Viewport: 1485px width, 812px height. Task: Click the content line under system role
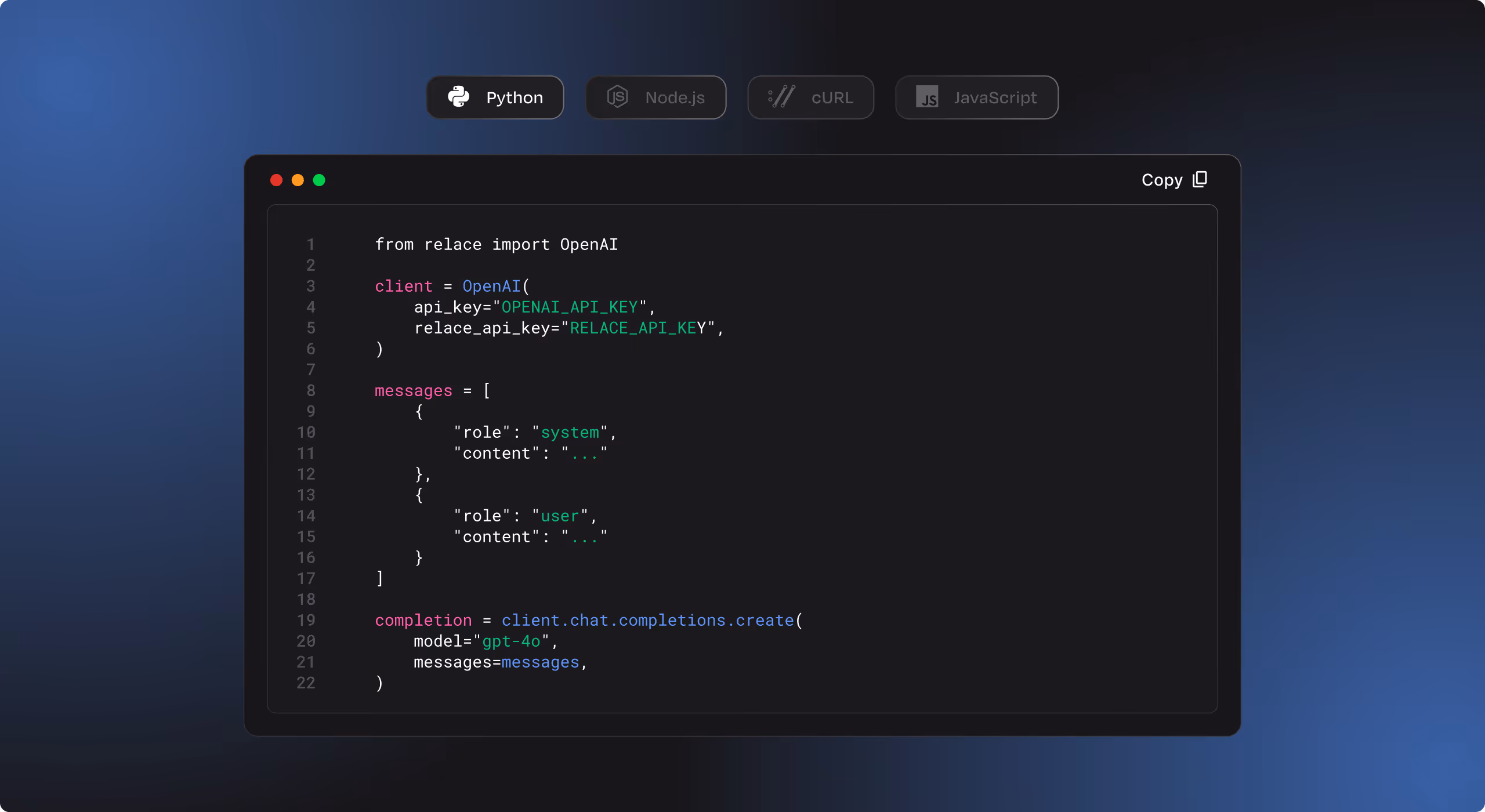click(x=531, y=453)
